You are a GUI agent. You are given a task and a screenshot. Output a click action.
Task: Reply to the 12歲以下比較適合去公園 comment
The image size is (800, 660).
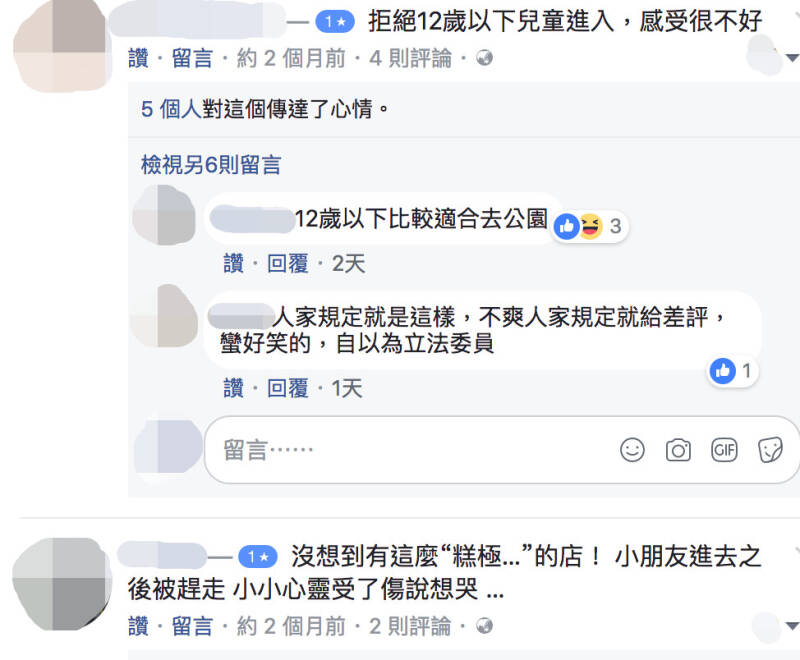(x=288, y=264)
